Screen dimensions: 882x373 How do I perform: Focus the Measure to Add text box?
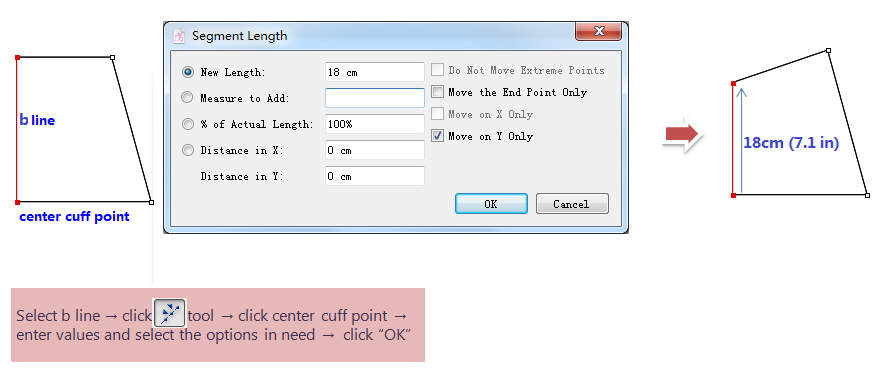(375, 98)
